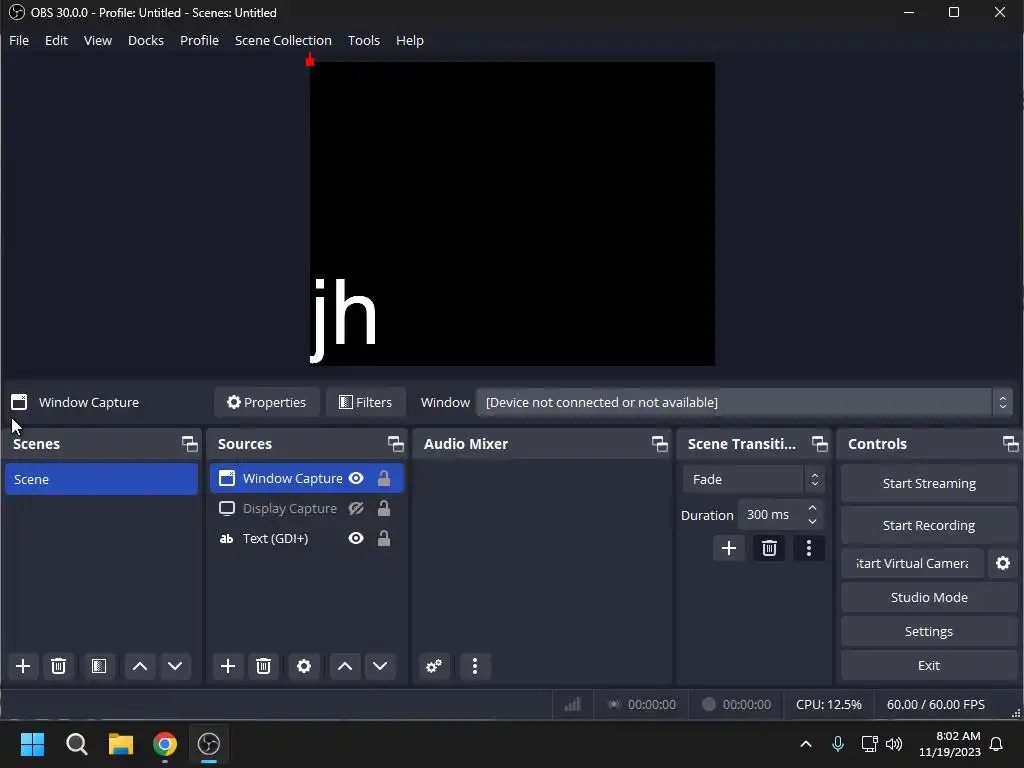Move source up arrow in Sources dock
This screenshot has height=768, width=1024.
(345, 666)
